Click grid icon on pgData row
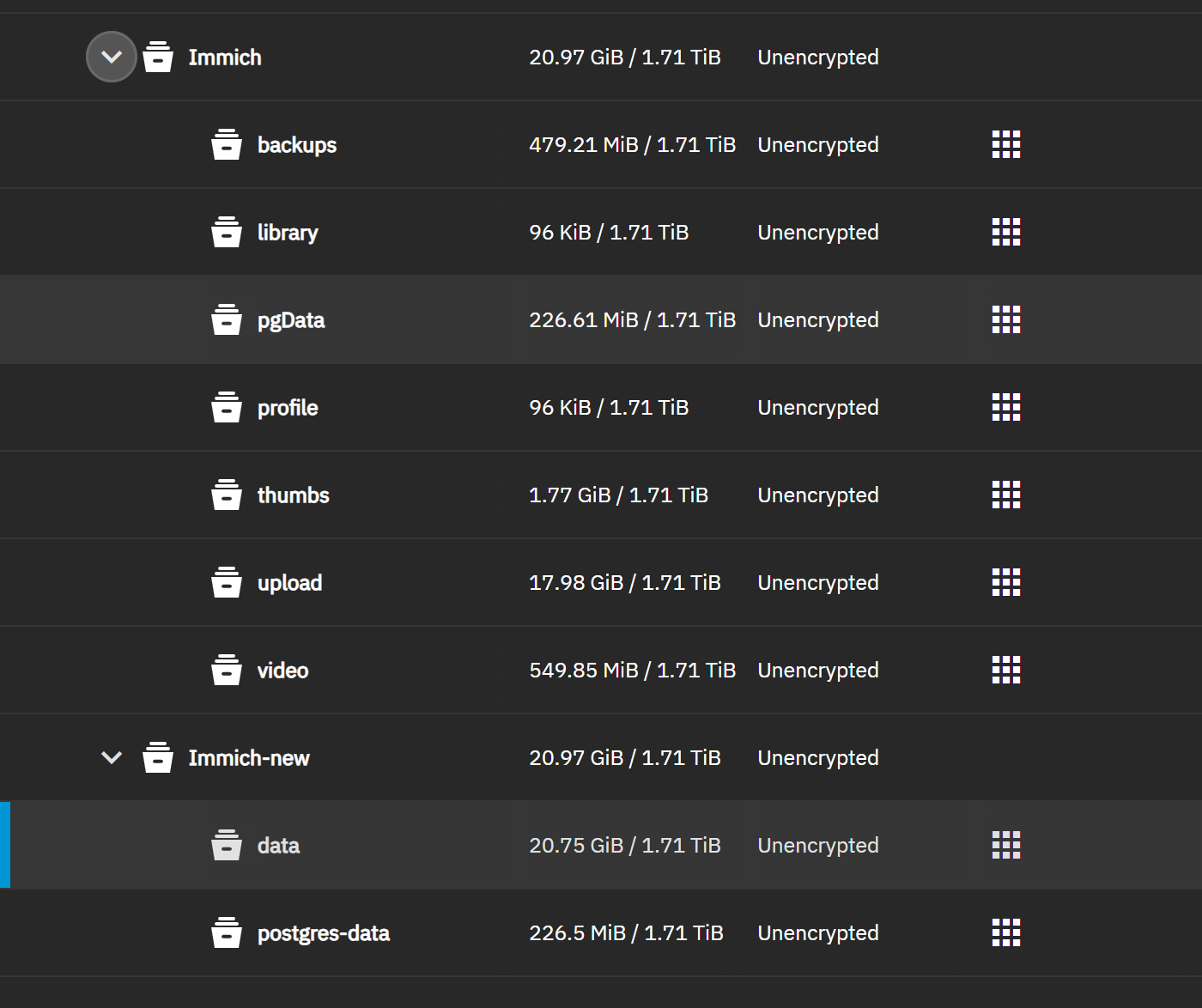 pyautogui.click(x=1006, y=320)
